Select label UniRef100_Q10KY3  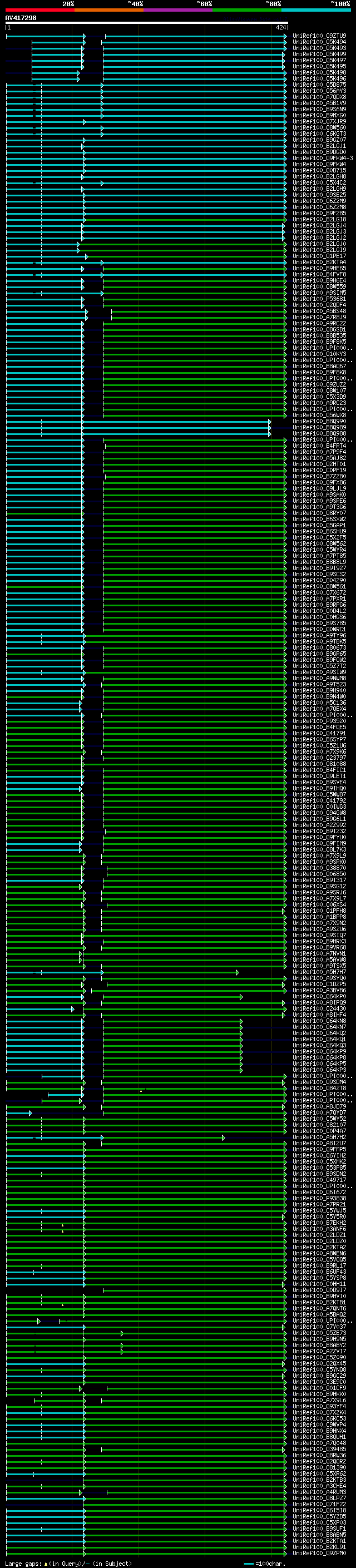coord(319,354)
